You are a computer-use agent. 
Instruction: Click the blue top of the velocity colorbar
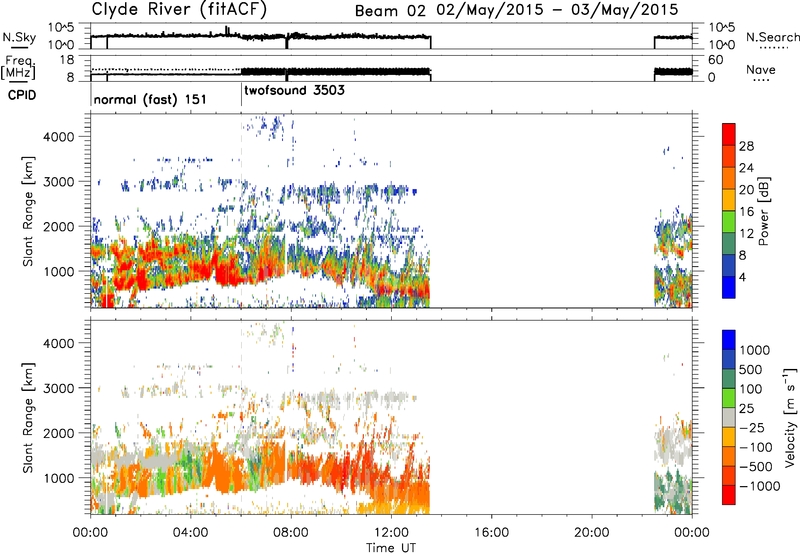coord(729,340)
